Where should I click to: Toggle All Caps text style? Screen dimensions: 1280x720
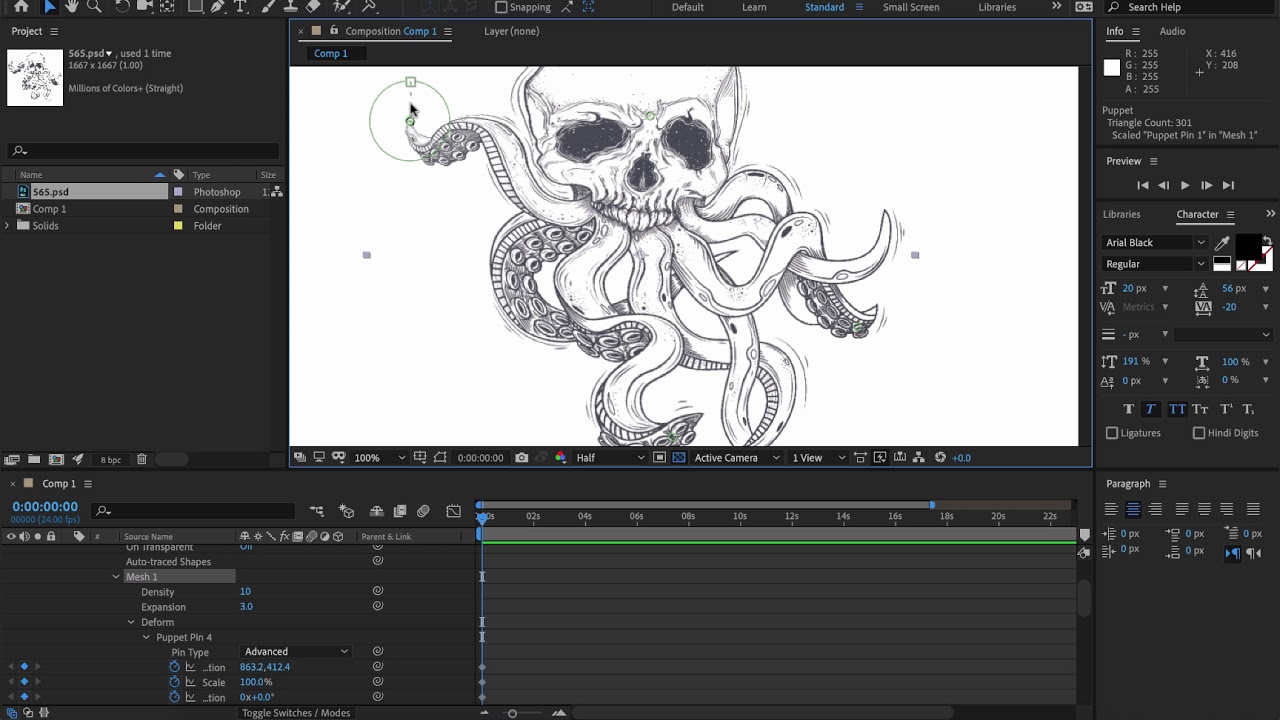pyautogui.click(x=1177, y=409)
